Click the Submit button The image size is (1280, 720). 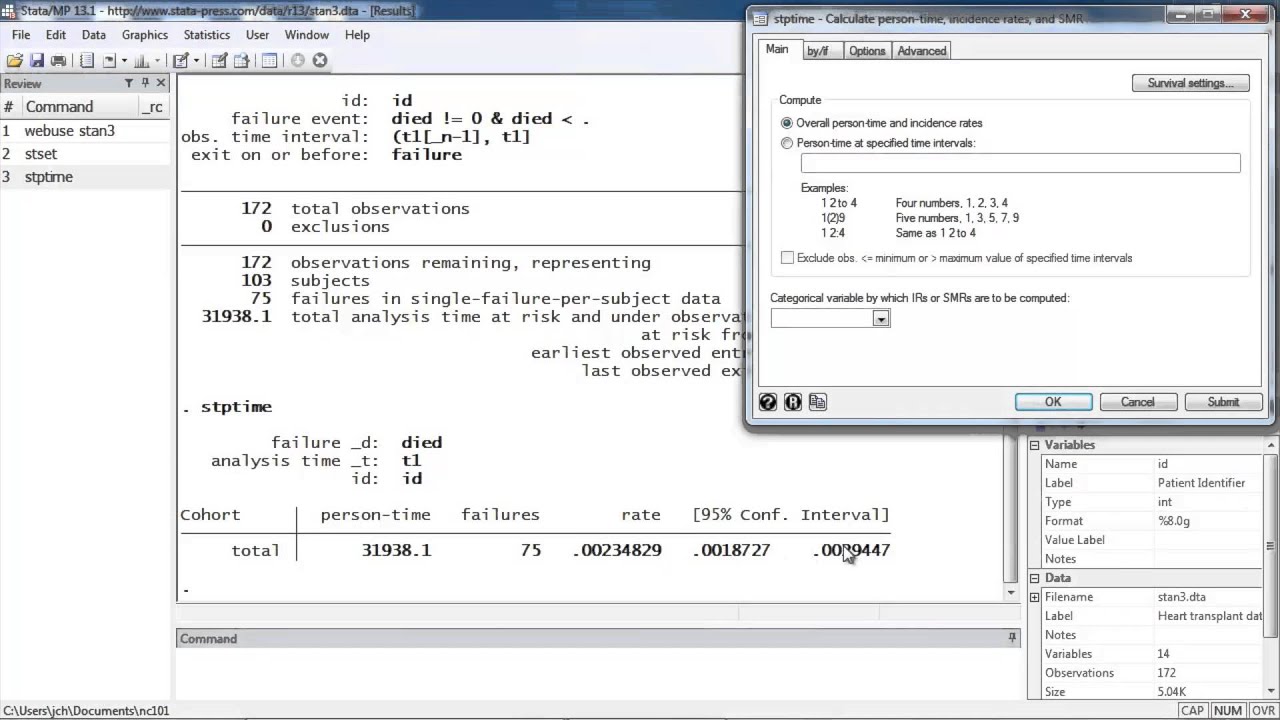click(1223, 402)
